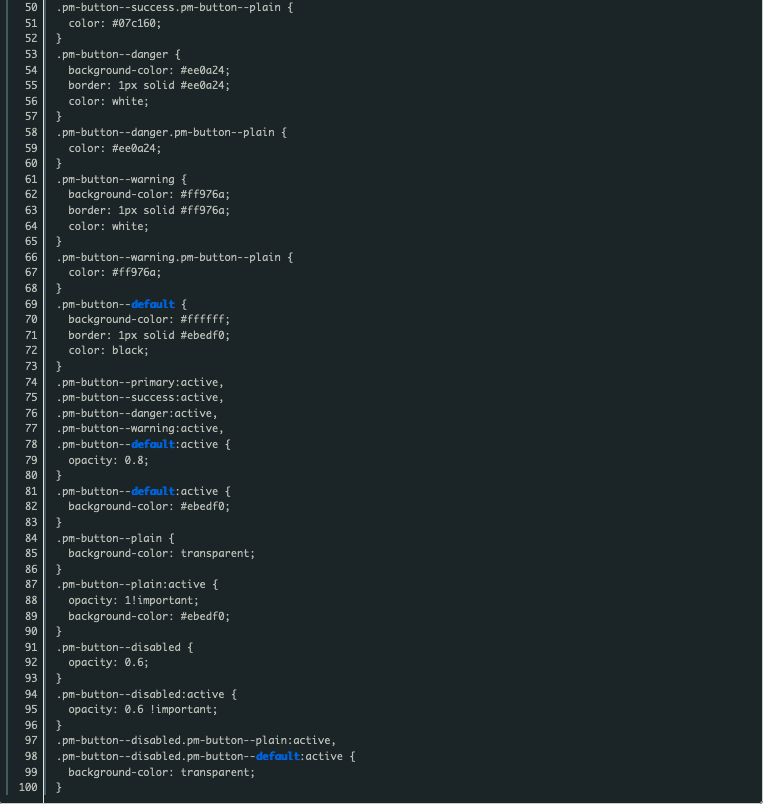Click the .pm-button--danger selector text
Screen dimensions: 765x806
point(112,54)
